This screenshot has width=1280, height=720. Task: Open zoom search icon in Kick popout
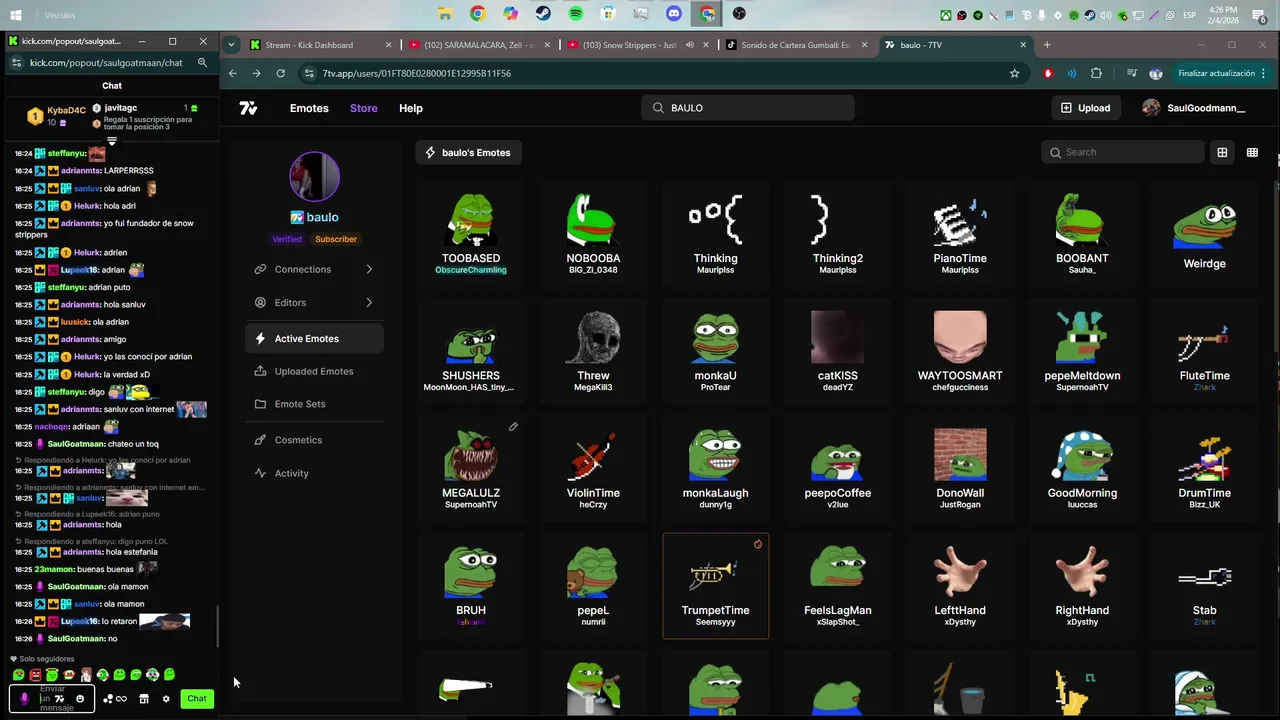(x=202, y=62)
